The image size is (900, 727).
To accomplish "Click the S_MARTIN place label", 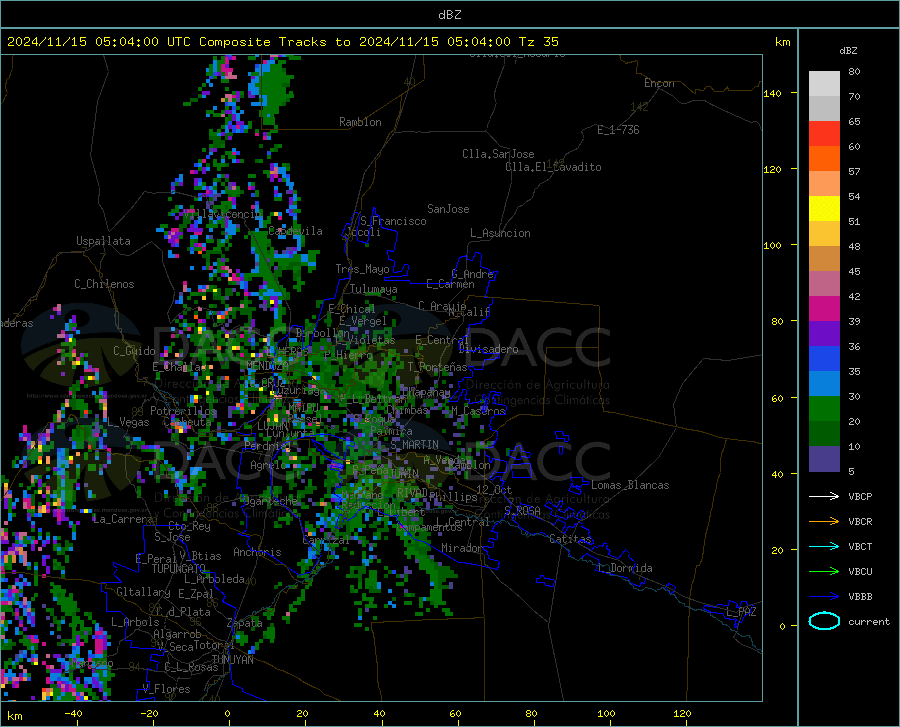I will [x=414, y=445].
